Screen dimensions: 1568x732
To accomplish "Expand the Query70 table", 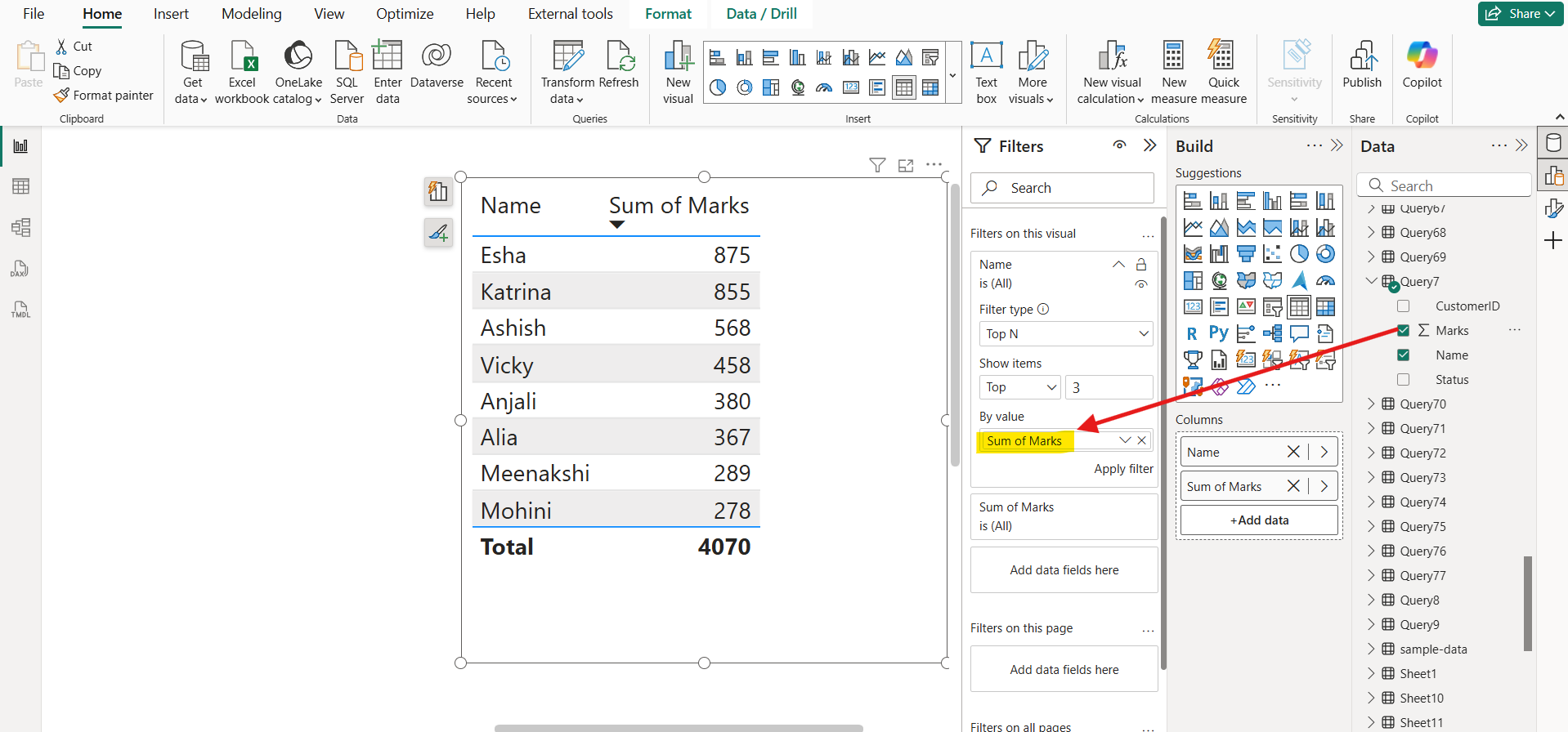I will click(x=1371, y=404).
